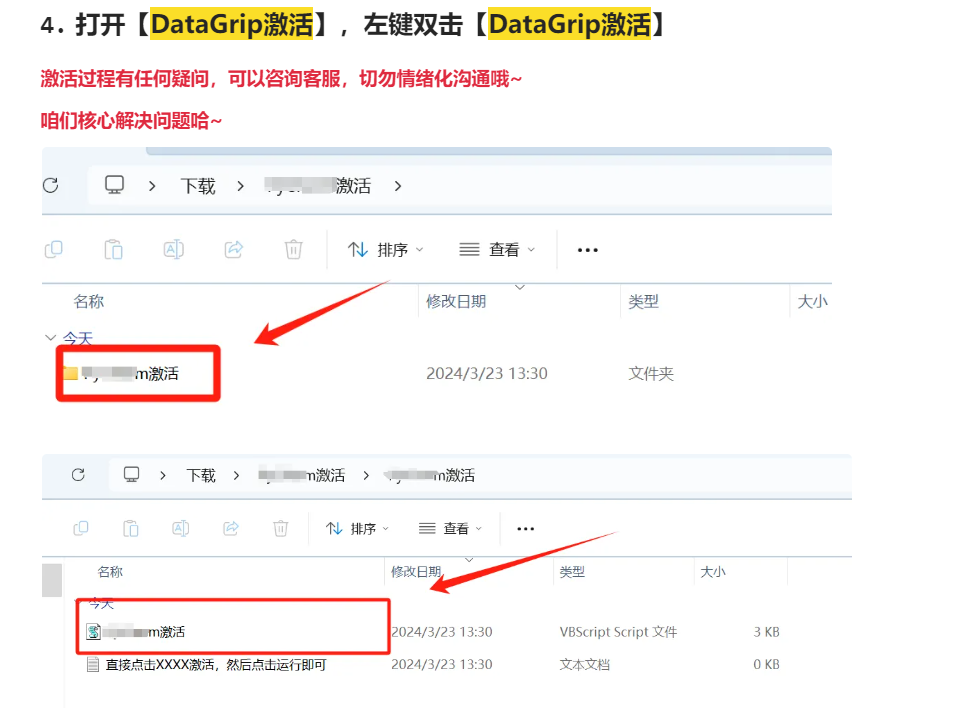Viewport: 974px width, 716px height.
Task: Click delete trash icon in upper Explorer toolbar
Action: point(293,250)
